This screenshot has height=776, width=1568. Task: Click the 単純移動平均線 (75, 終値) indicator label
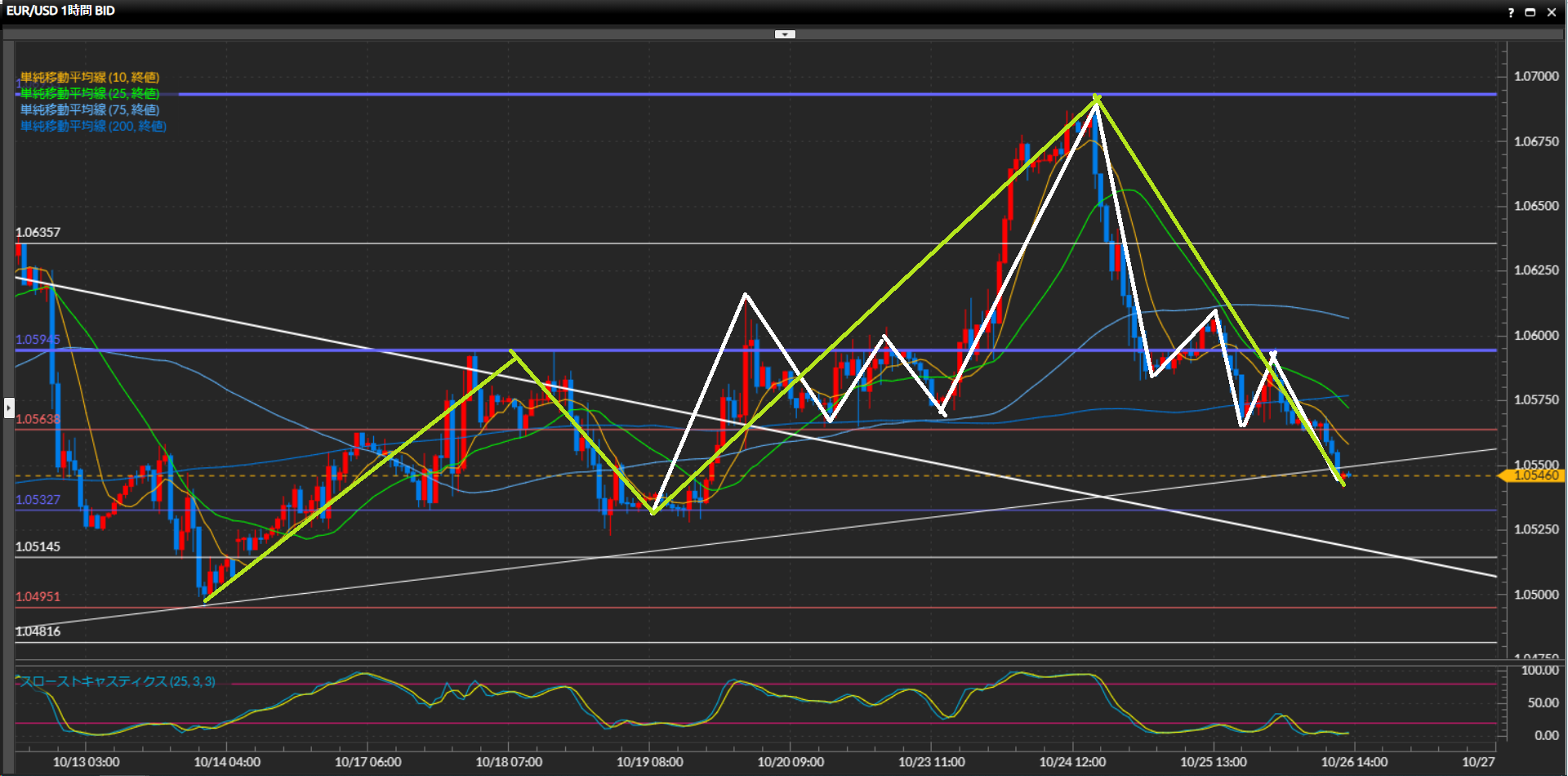[x=90, y=109]
